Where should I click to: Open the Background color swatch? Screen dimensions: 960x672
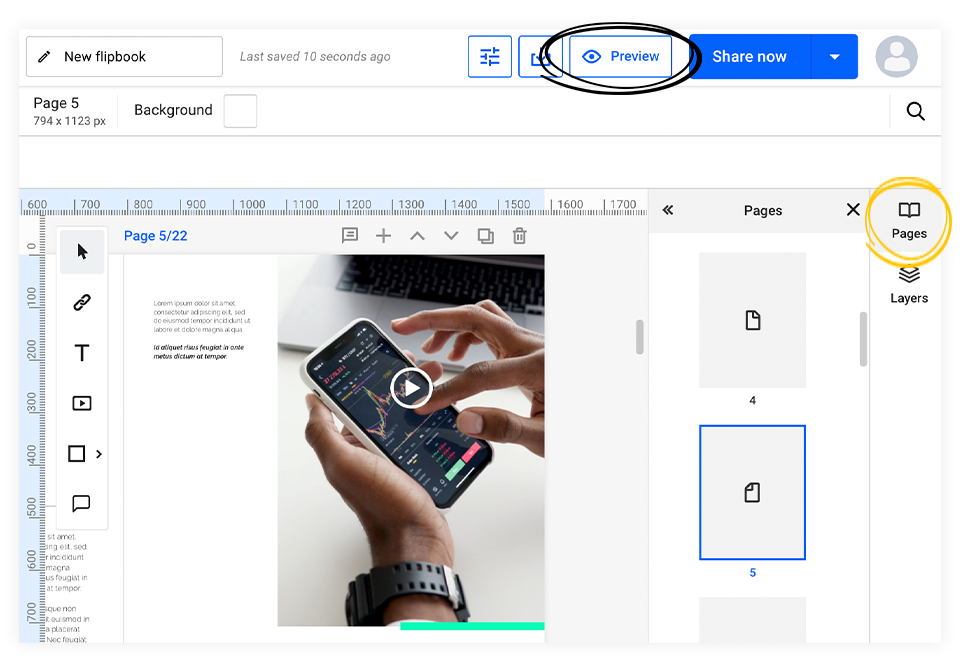click(x=240, y=111)
